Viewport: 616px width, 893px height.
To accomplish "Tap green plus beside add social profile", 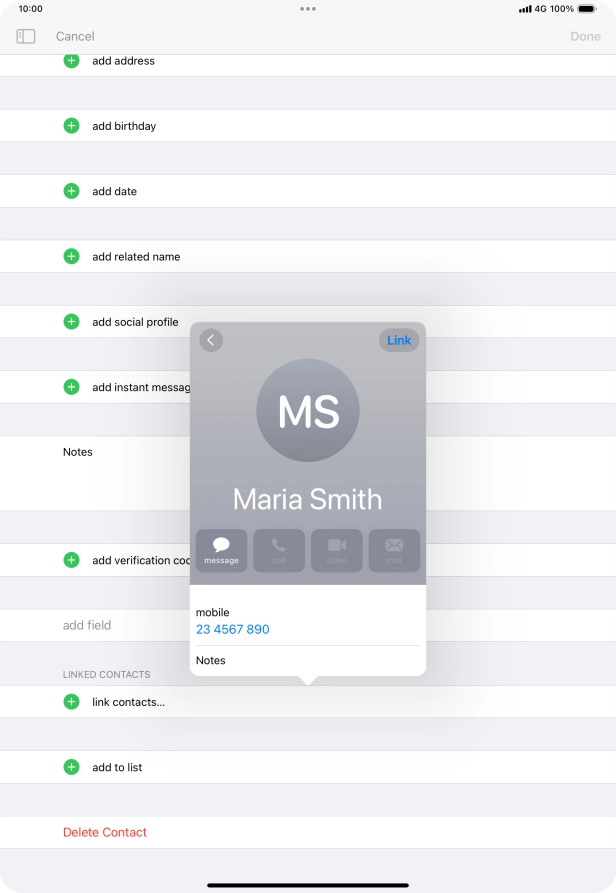I will pos(71,322).
